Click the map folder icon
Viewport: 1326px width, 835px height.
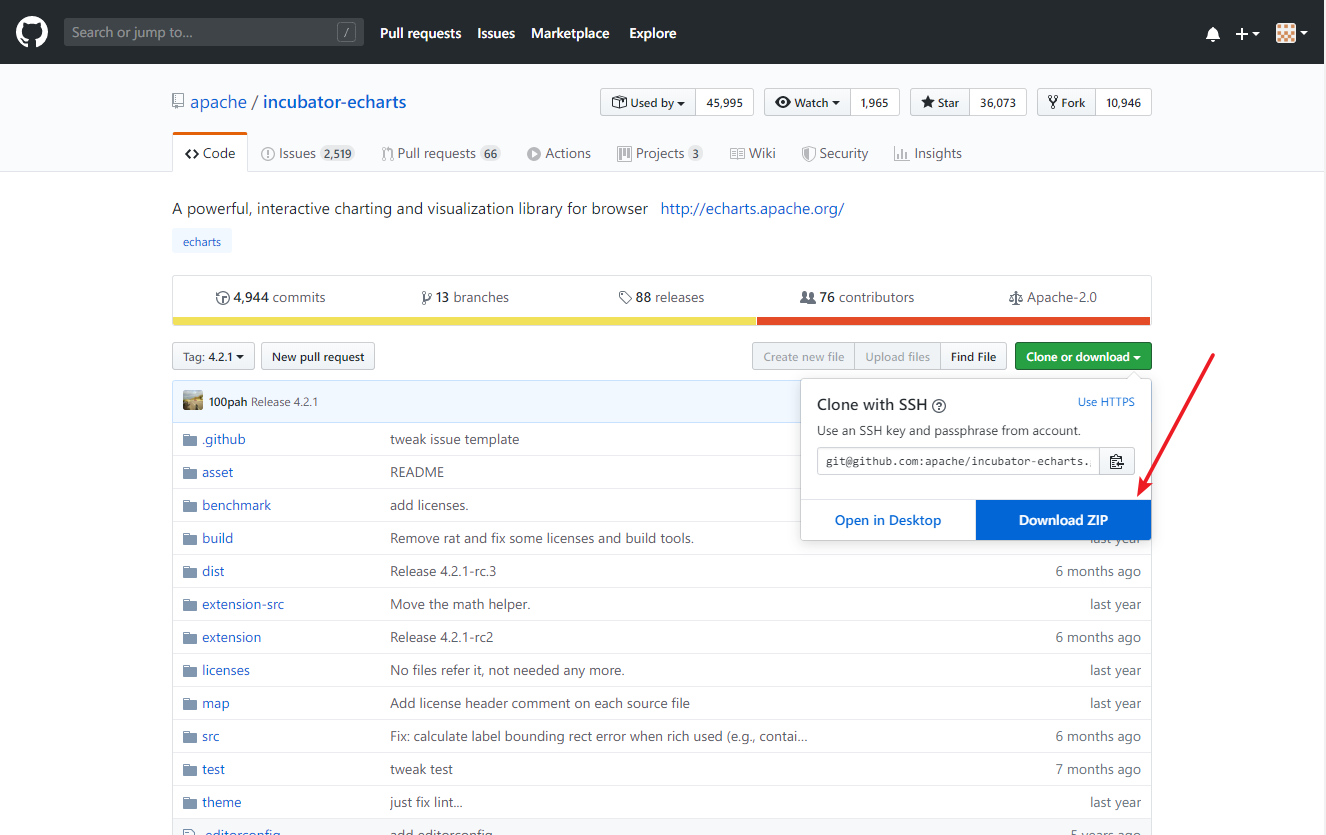(x=190, y=703)
